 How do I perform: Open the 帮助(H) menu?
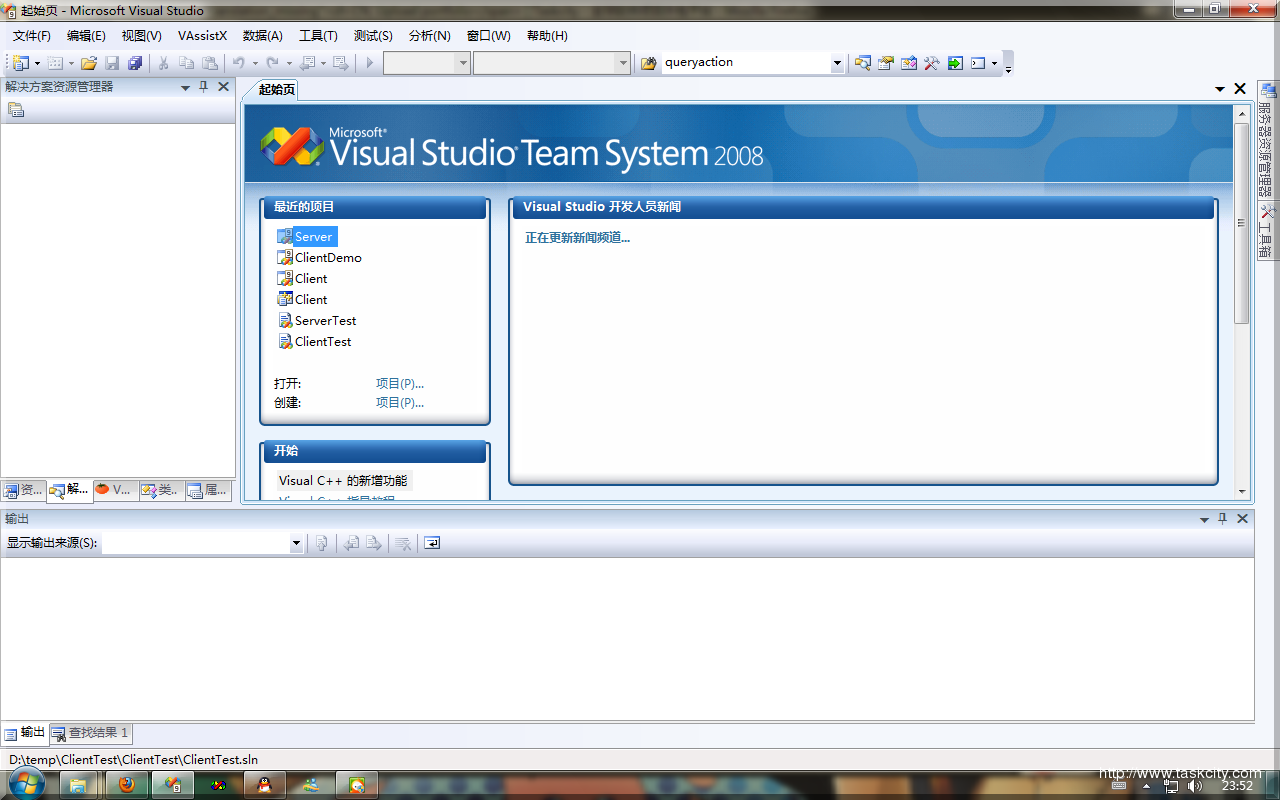[547, 36]
